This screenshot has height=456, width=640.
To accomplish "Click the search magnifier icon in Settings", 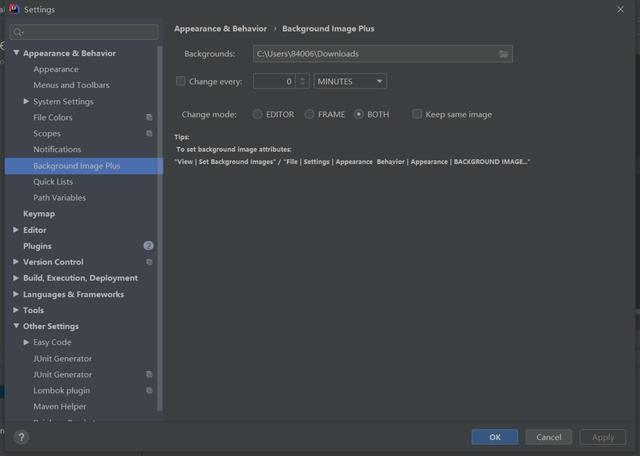I will 18,32.
